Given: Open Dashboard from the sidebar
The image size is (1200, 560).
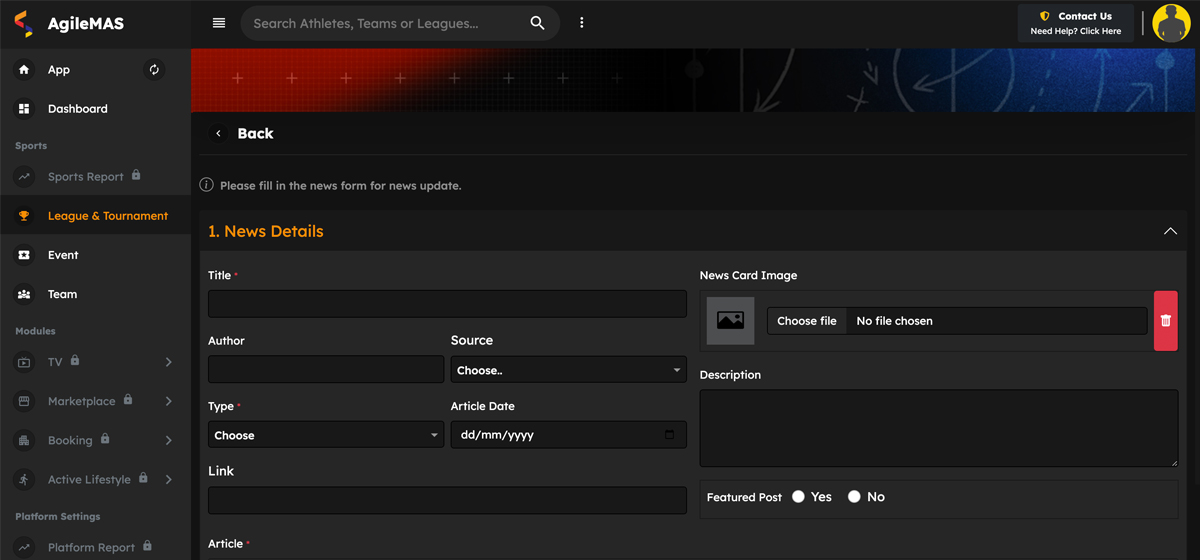Looking at the screenshot, I should pyautogui.click(x=77, y=109).
